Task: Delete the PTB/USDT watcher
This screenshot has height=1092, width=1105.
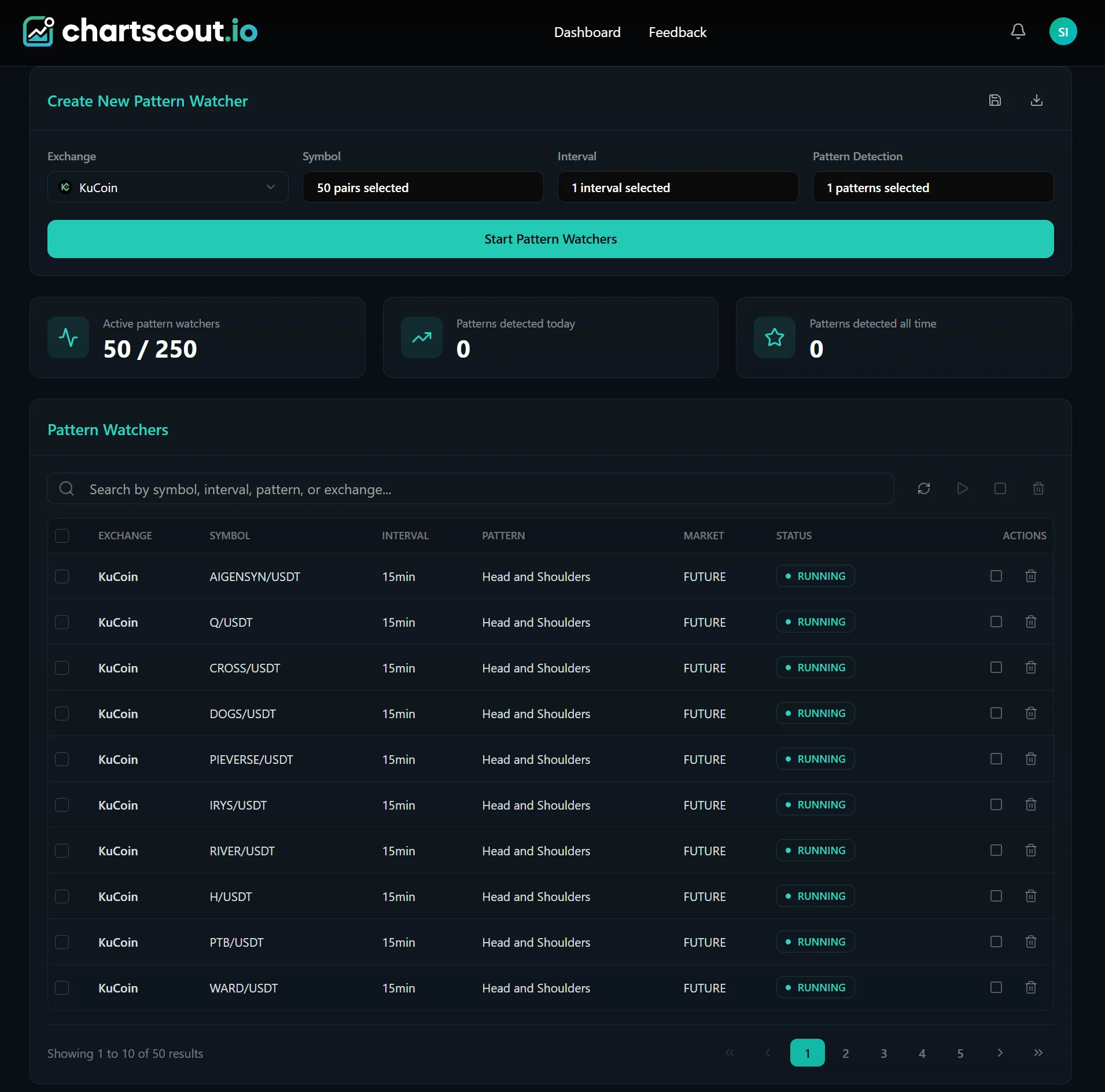Action: coord(1030,942)
